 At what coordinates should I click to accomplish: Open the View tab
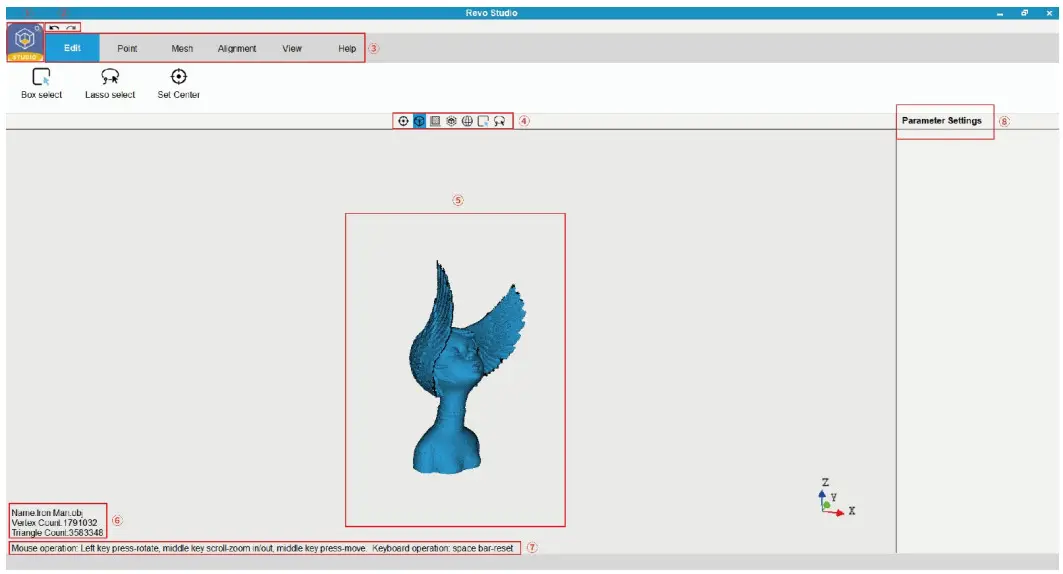[292, 48]
